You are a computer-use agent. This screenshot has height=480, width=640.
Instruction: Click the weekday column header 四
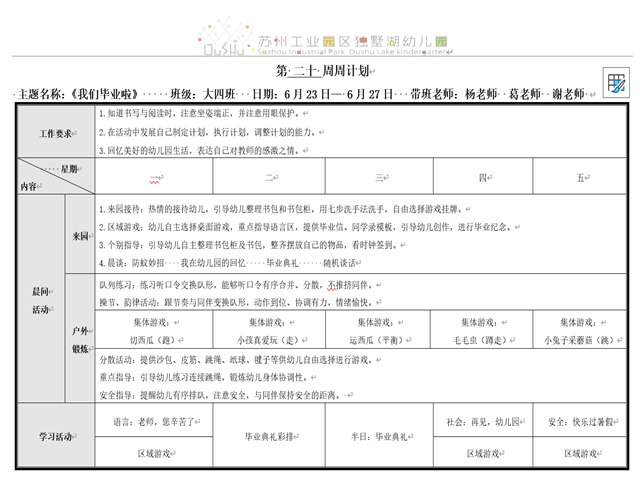pos(483,176)
